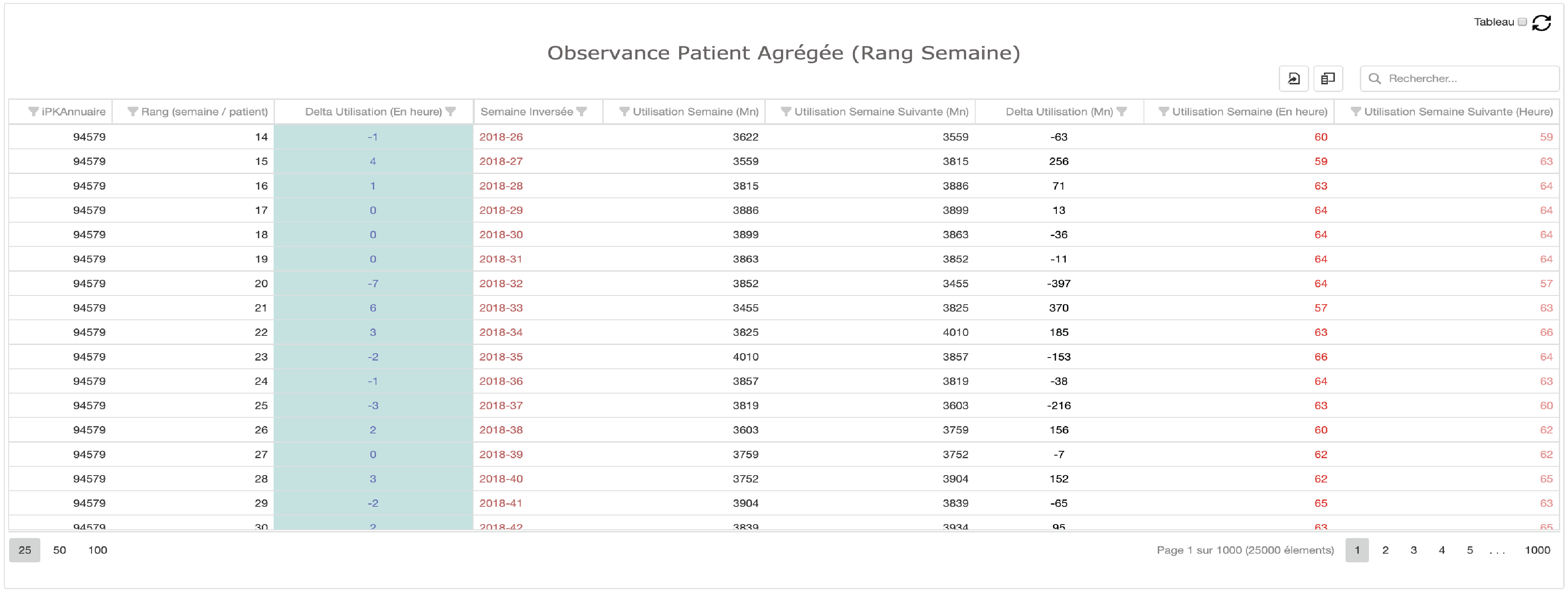Click Semaine Inversée filter funnel icon
This screenshot has height=594, width=1568.
tap(582, 112)
